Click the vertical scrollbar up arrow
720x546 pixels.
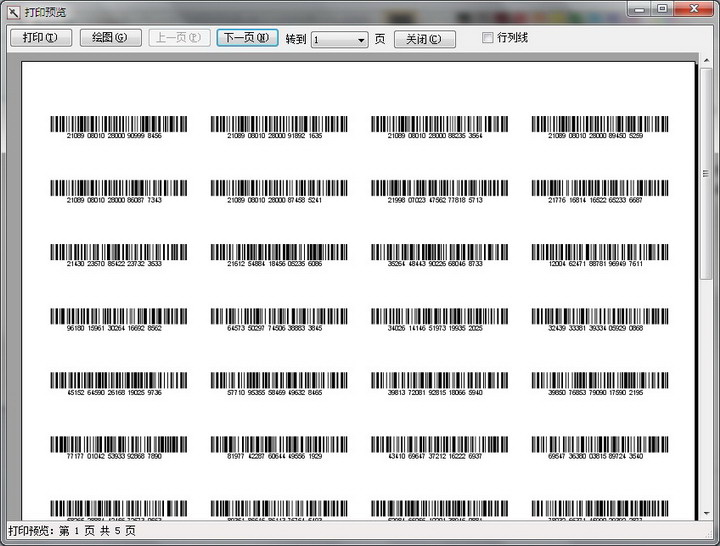coord(706,61)
